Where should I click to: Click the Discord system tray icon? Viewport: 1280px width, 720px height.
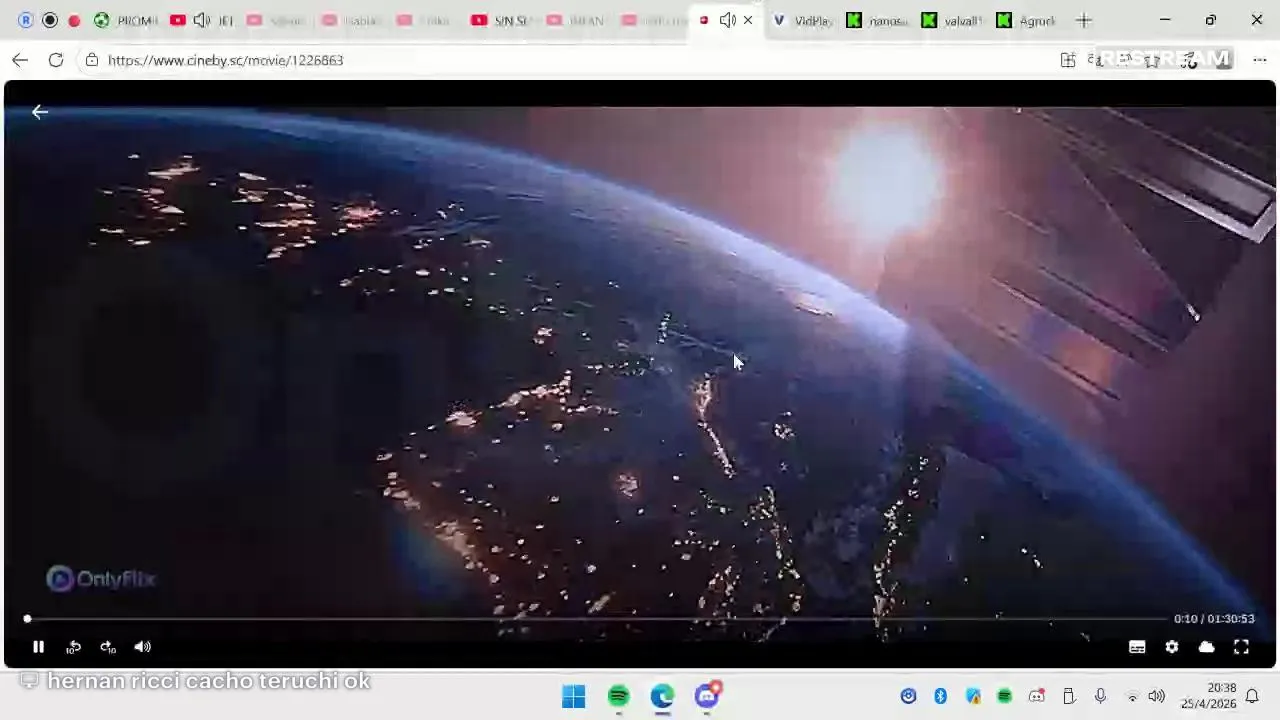[x=1036, y=696]
